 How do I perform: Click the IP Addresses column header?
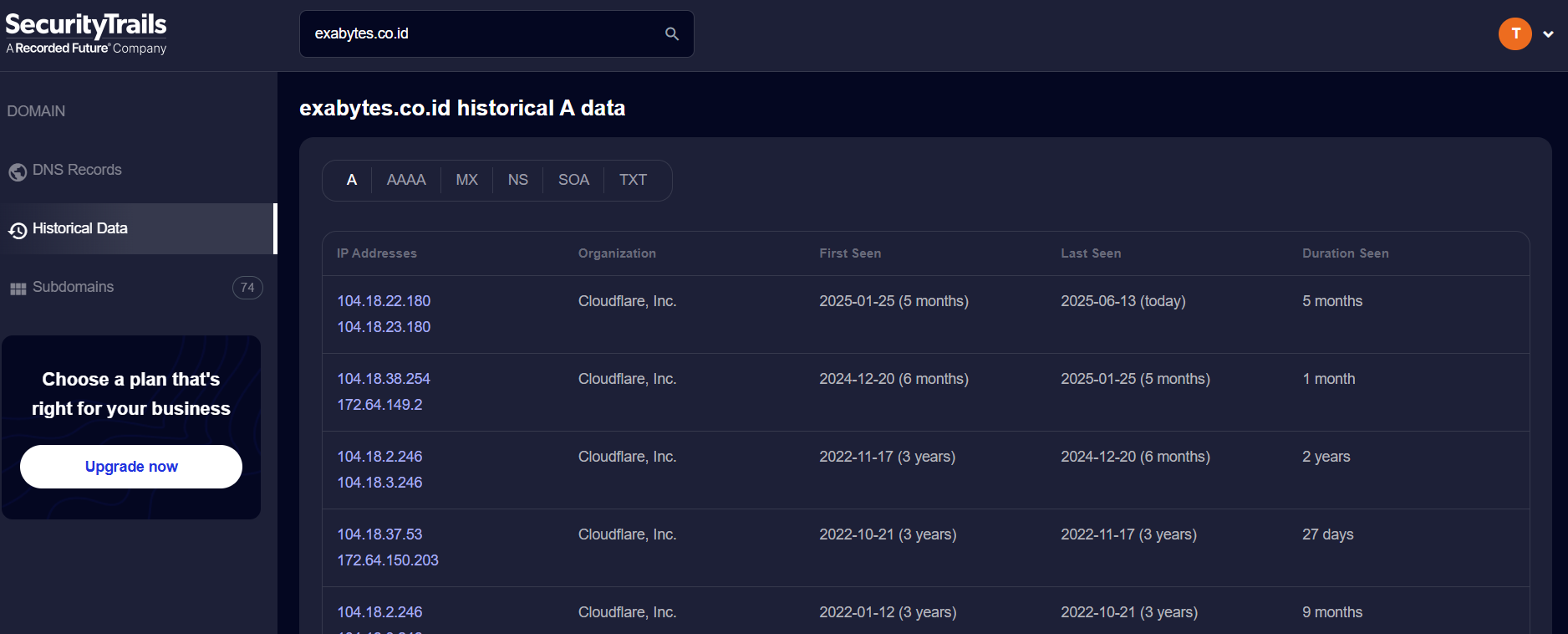click(376, 253)
